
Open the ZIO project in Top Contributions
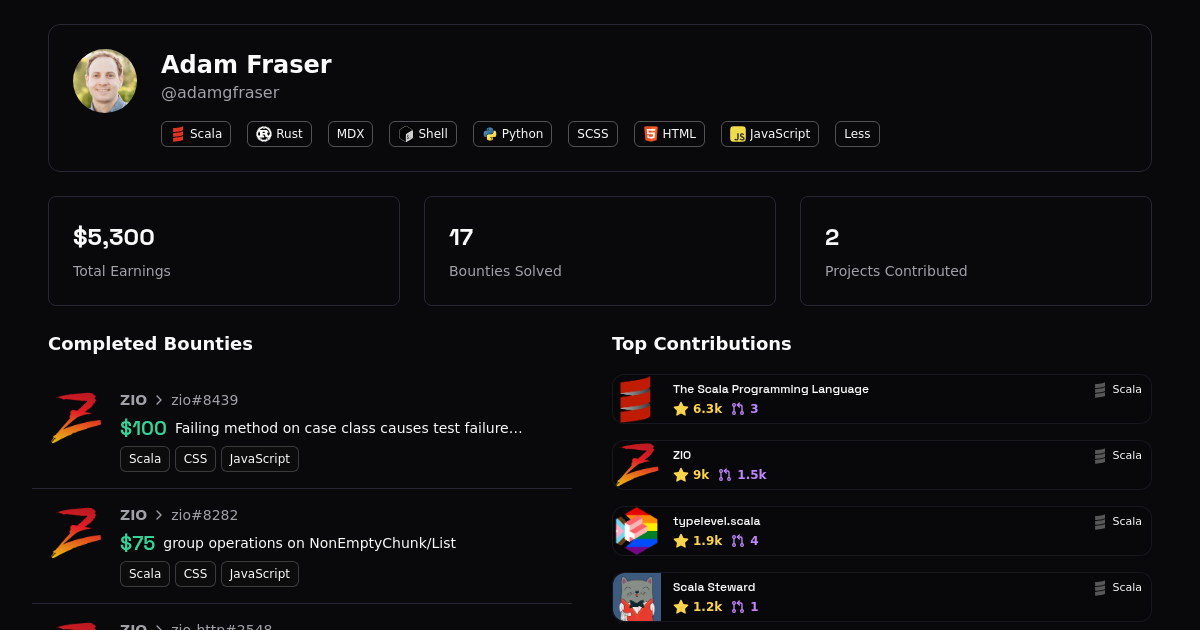click(x=682, y=455)
